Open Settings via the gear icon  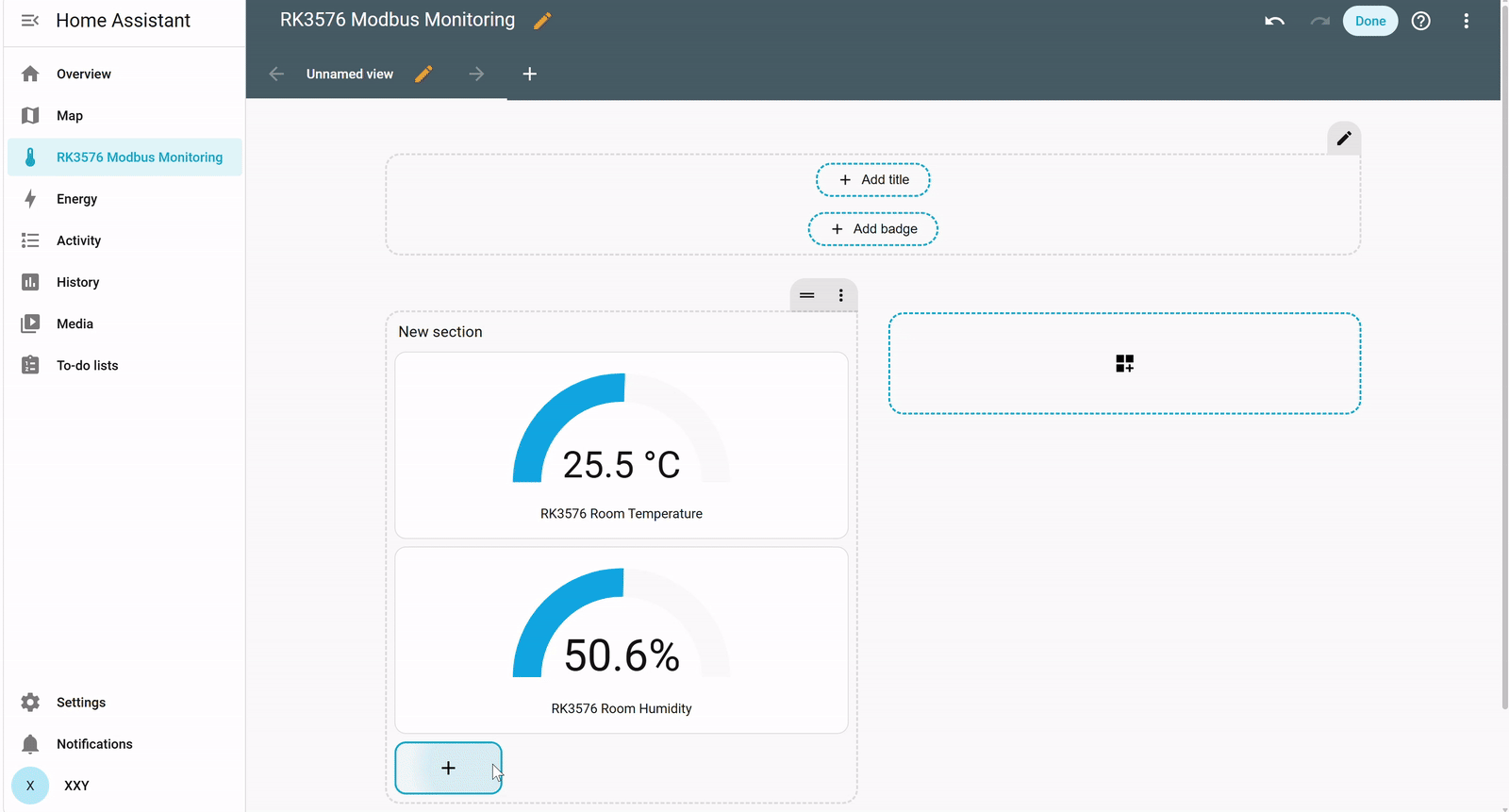30,702
